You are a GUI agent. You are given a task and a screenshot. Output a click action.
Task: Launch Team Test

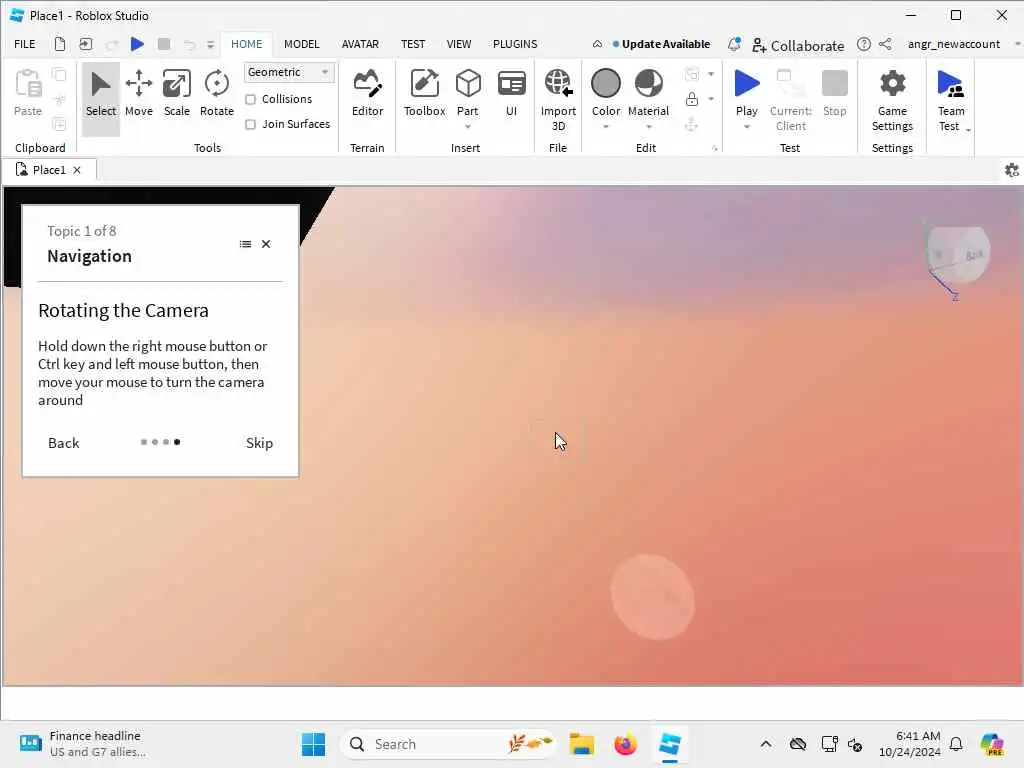[950, 100]
